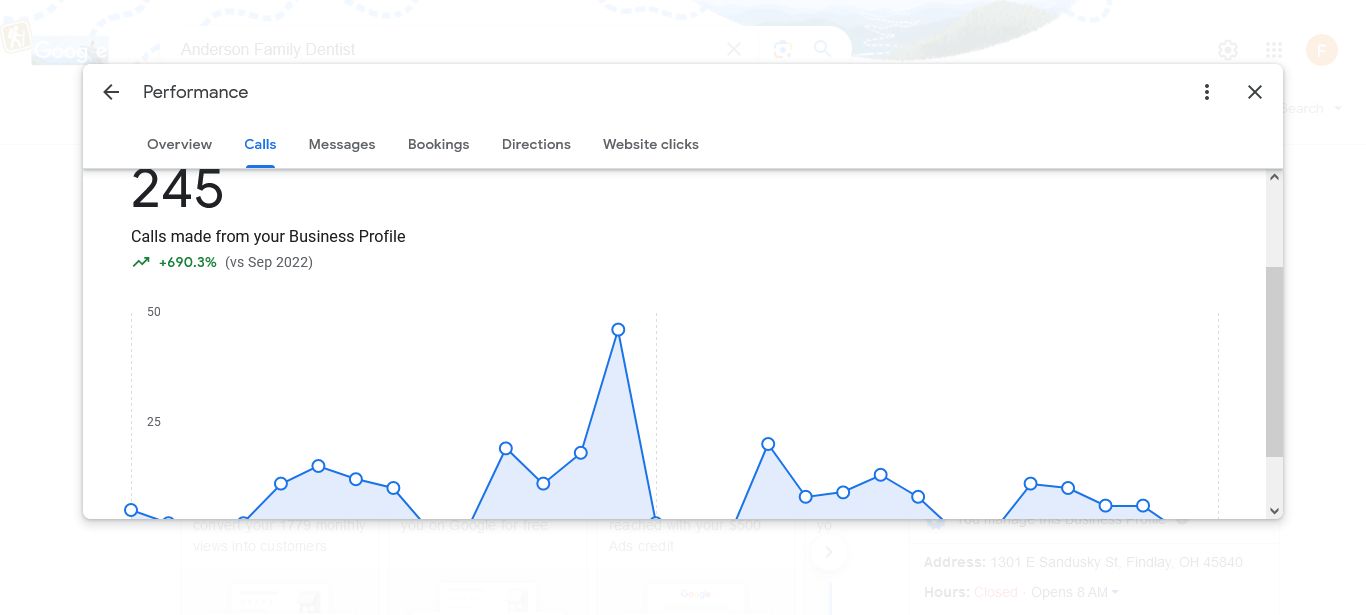Switch to the Directions tab

(536, 144)
